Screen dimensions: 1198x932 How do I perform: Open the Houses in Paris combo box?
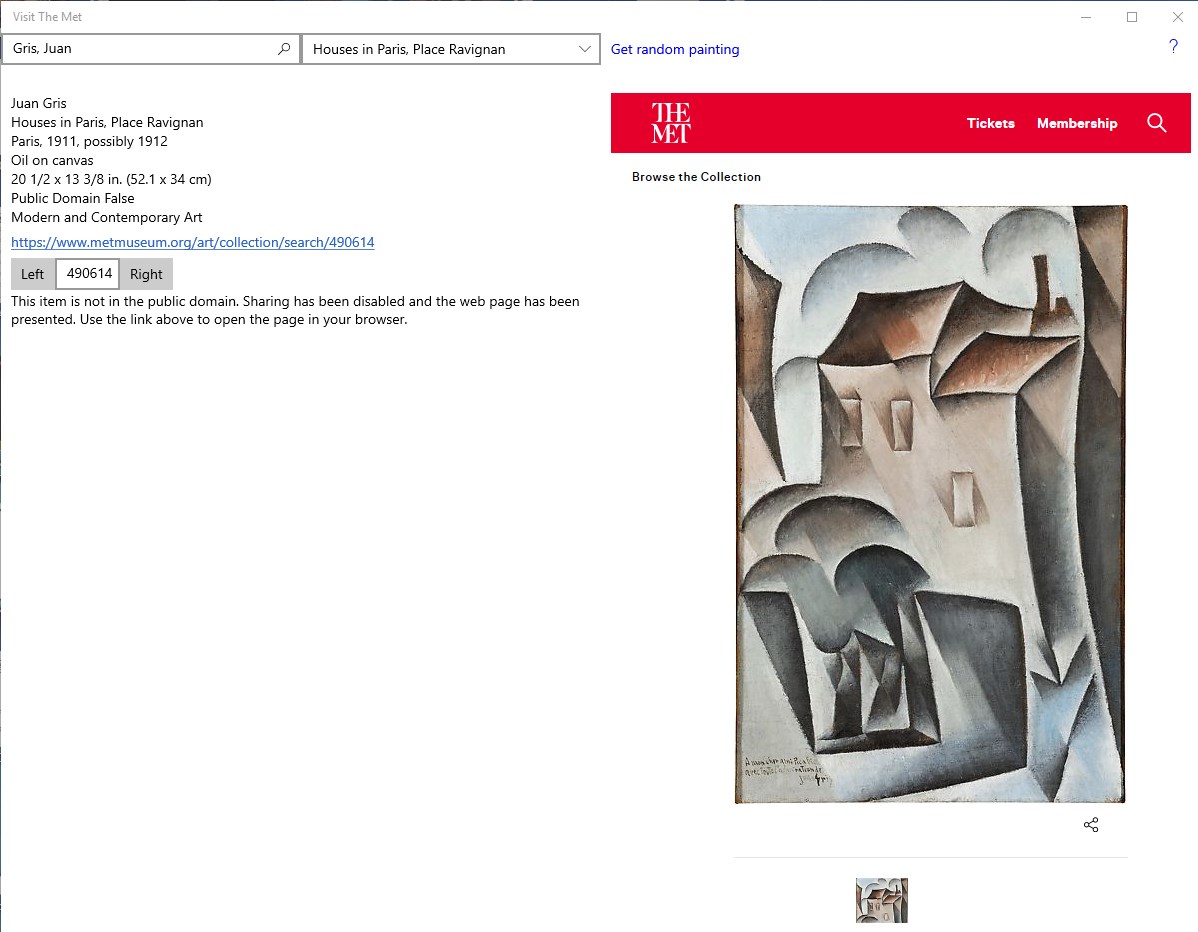point(451,49)
